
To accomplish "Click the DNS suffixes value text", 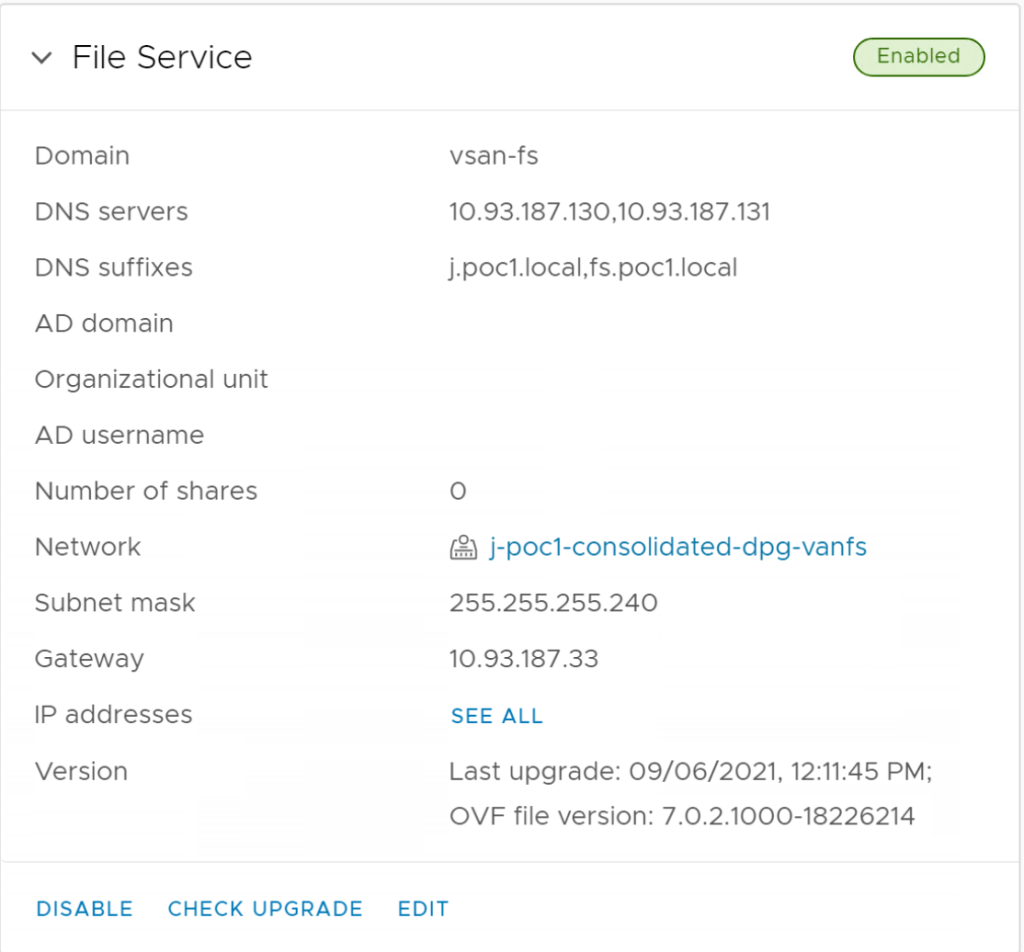I will click(x=593, y=268).
